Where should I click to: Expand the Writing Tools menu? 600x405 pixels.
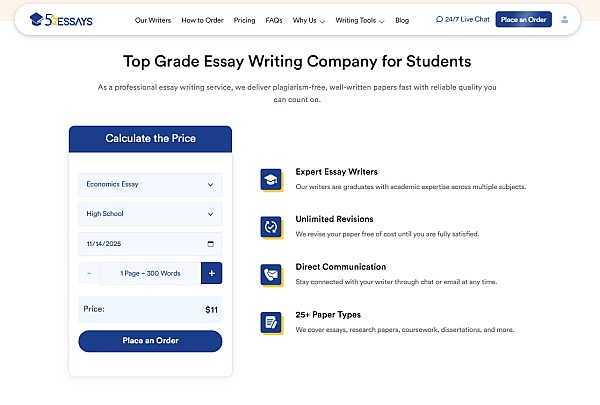(x=361, y=20)
